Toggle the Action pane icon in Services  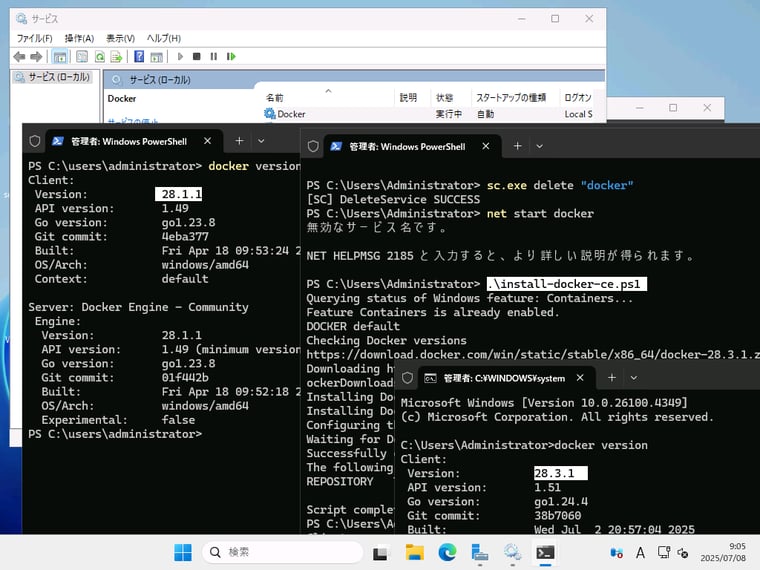[x=156, y=57]
